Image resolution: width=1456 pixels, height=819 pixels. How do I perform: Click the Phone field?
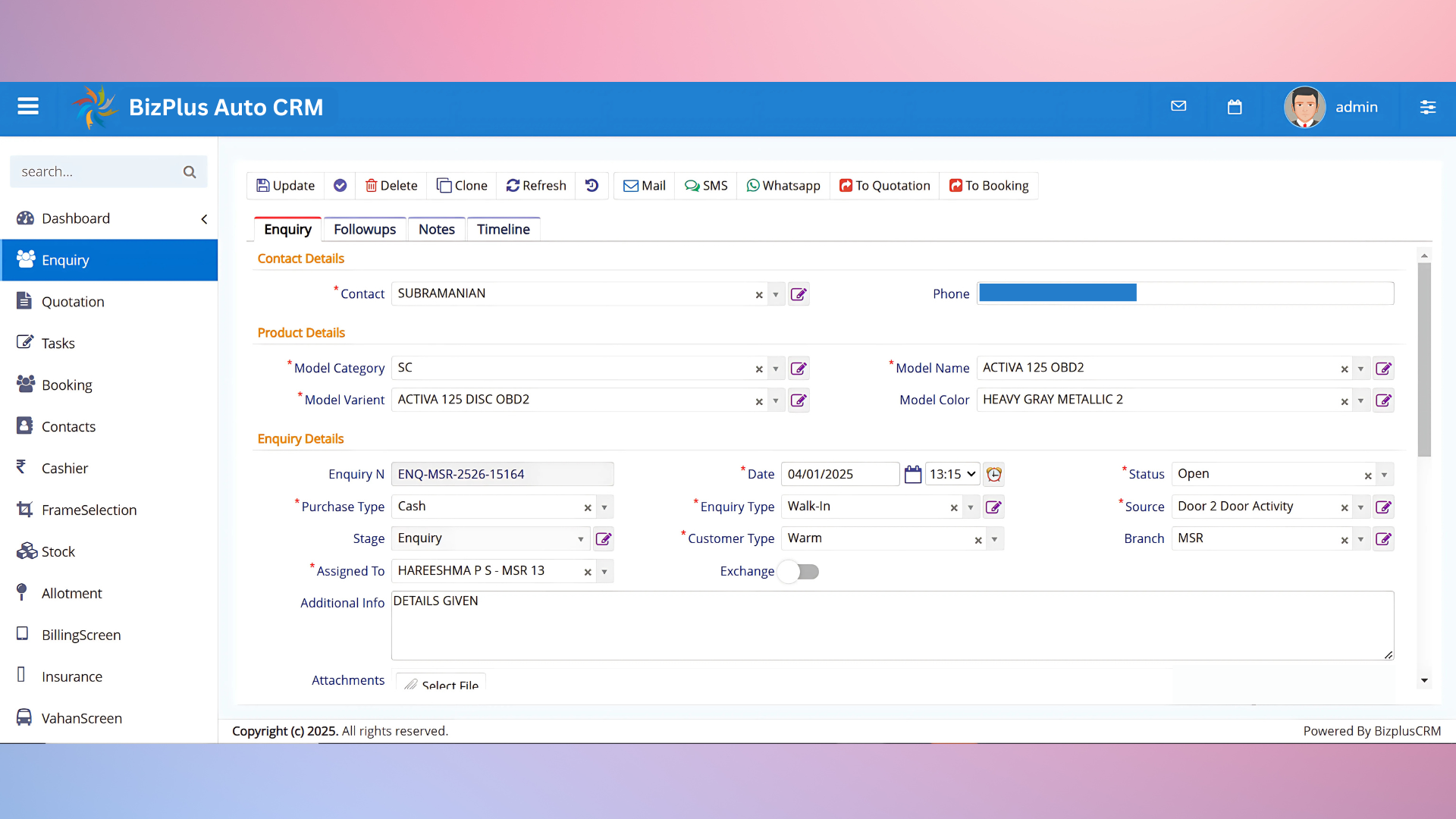[1185, 293]
